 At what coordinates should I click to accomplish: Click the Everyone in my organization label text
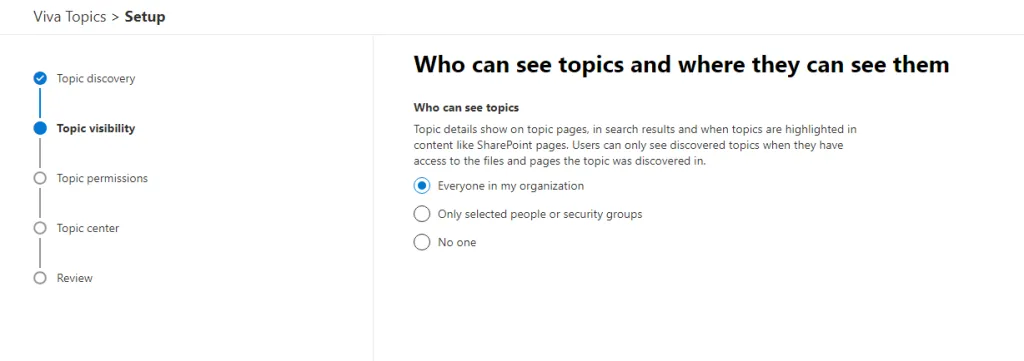pyautogui.click(x=511, y=186)
